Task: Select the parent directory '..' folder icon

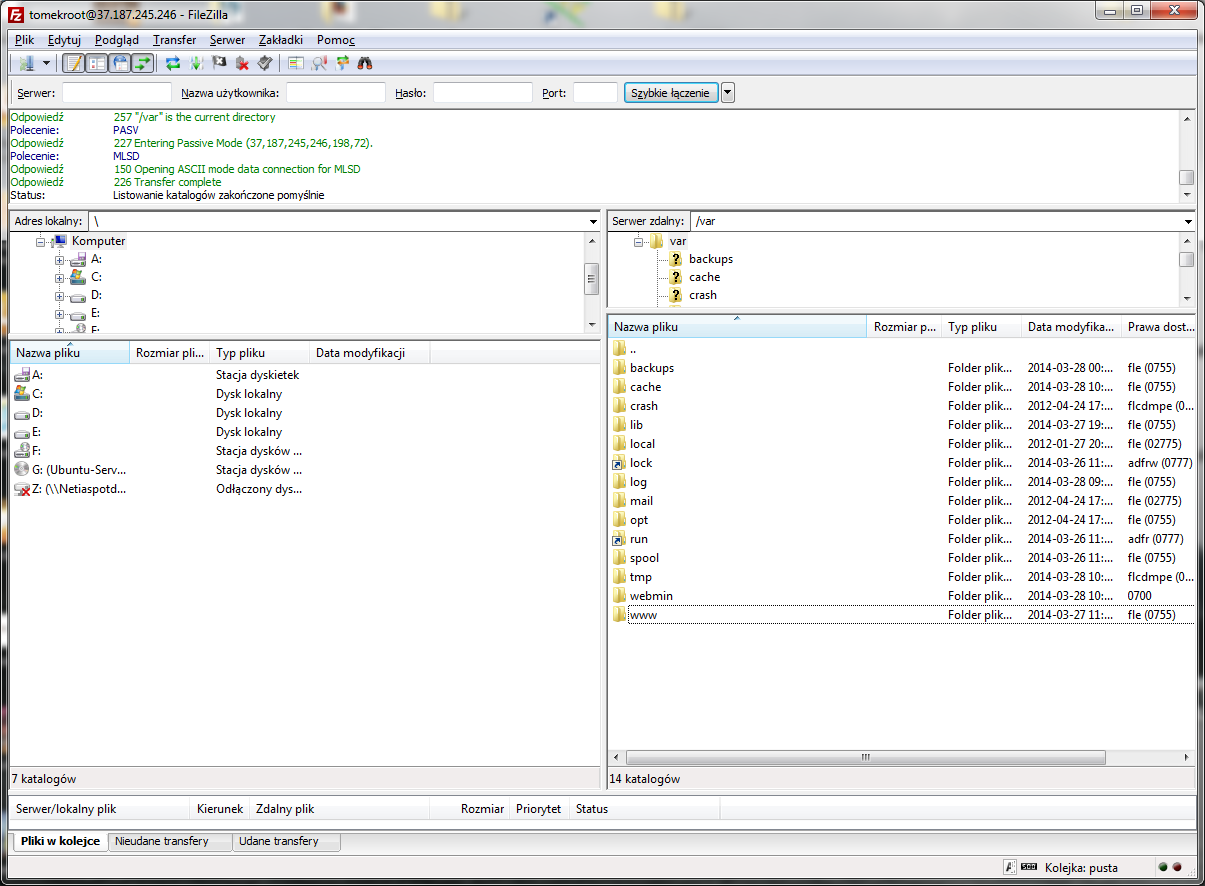Action: point(619,349)
